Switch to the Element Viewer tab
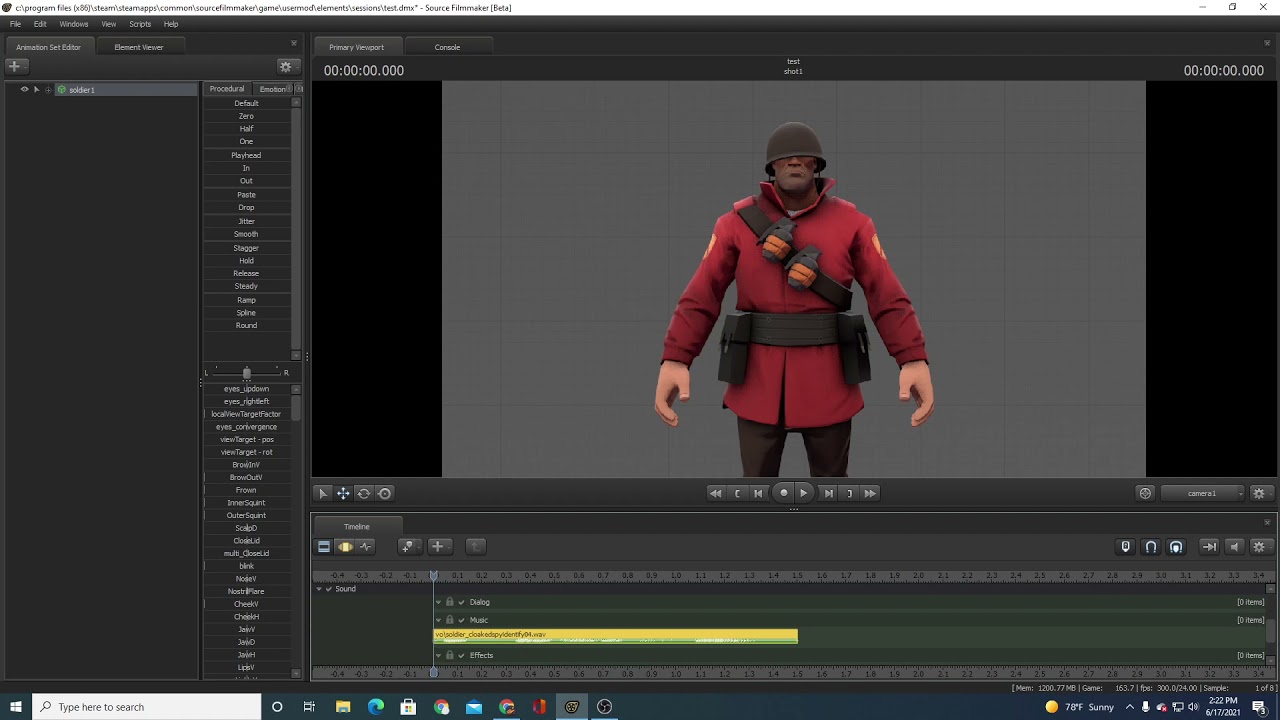 139,47
